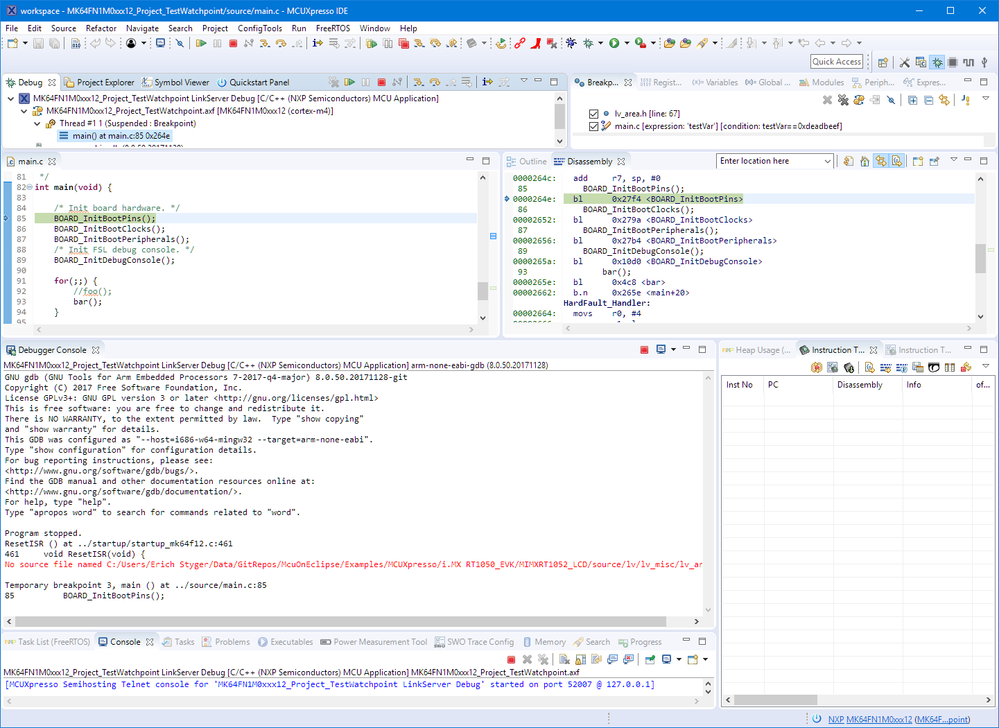Screen dimensions: 999x728
Task: Click the red Terminate button in main toolbar
Action: point(233,43)
